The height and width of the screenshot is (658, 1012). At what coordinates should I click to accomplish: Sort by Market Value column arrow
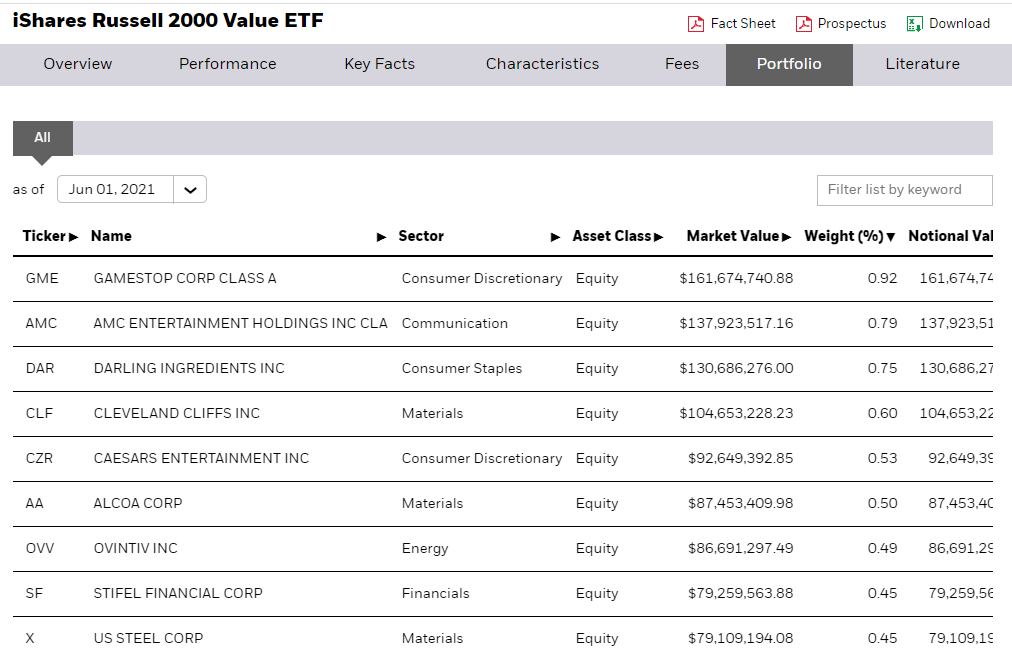(x=786, y=237)
